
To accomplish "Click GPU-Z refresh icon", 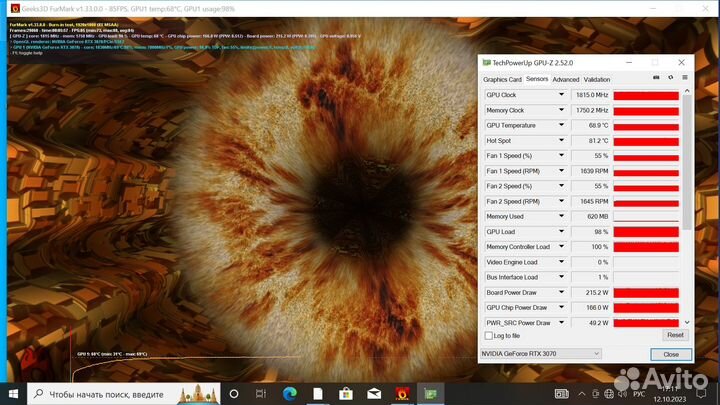I will 670,78.
